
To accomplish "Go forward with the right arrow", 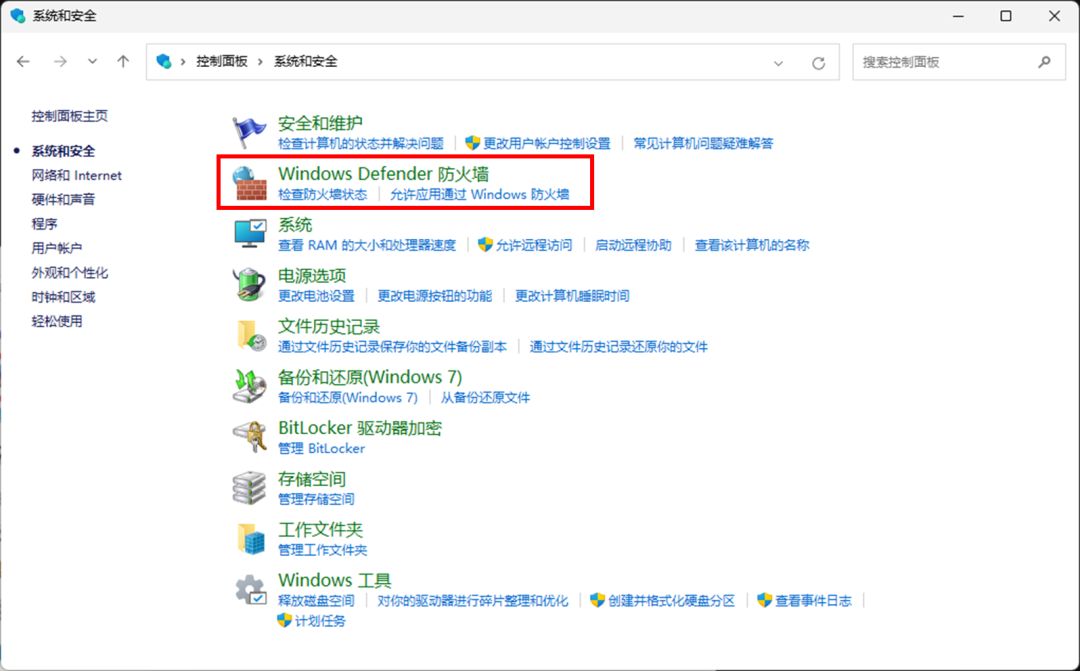I will coord(61,61).
